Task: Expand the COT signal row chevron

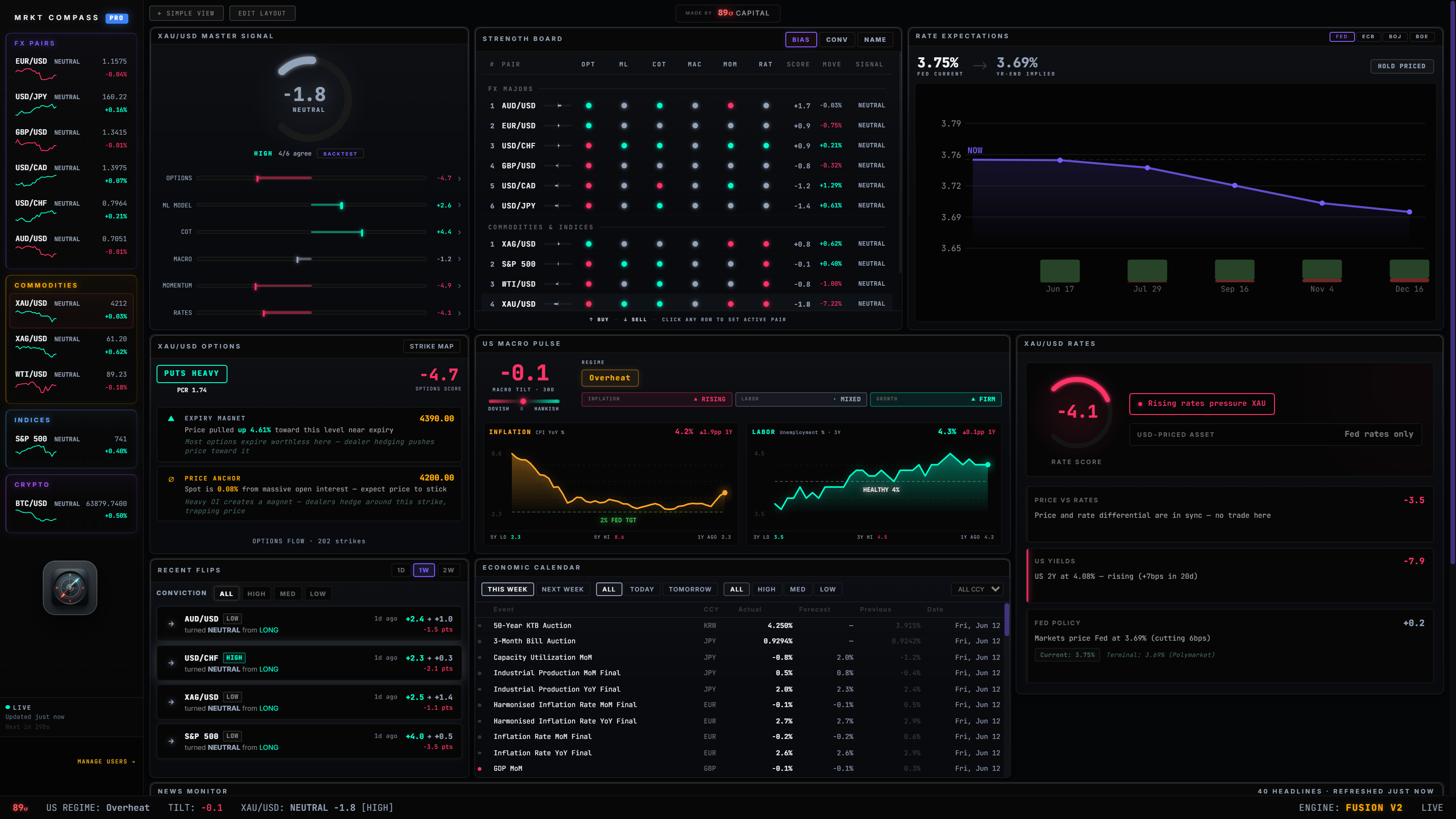Action: click(460, 233)
